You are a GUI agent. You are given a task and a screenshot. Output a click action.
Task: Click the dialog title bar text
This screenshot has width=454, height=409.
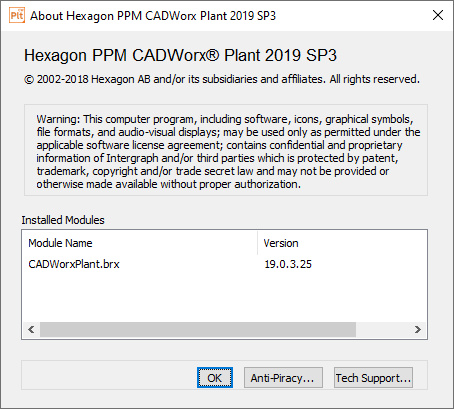point(153,16)
